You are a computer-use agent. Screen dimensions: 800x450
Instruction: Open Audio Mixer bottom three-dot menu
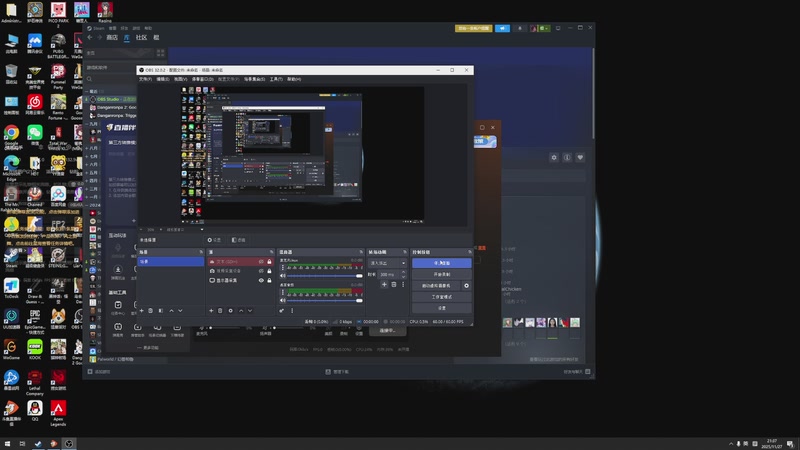click(292, 311)
